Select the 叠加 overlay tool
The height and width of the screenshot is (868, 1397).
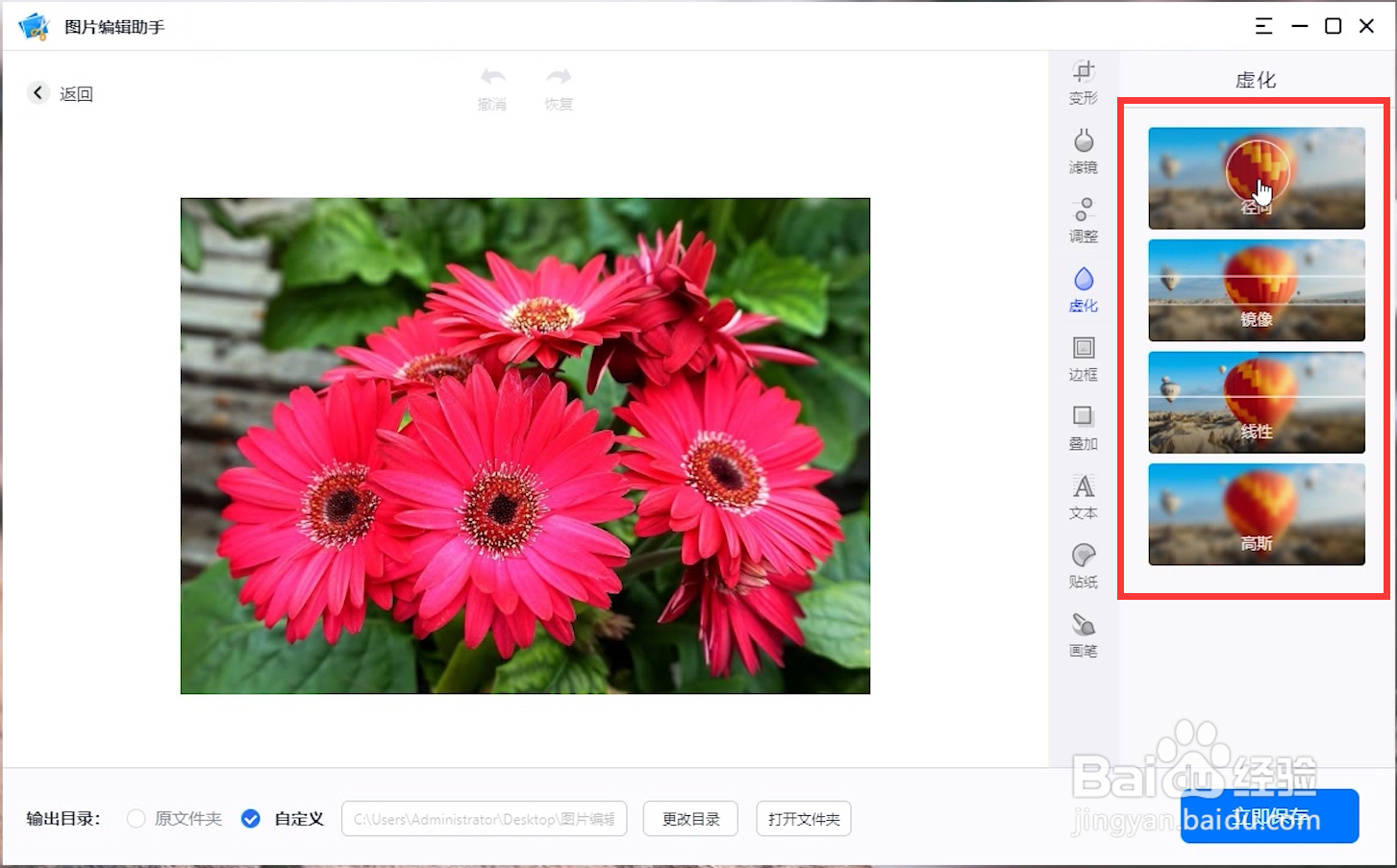pos(1083,428)
